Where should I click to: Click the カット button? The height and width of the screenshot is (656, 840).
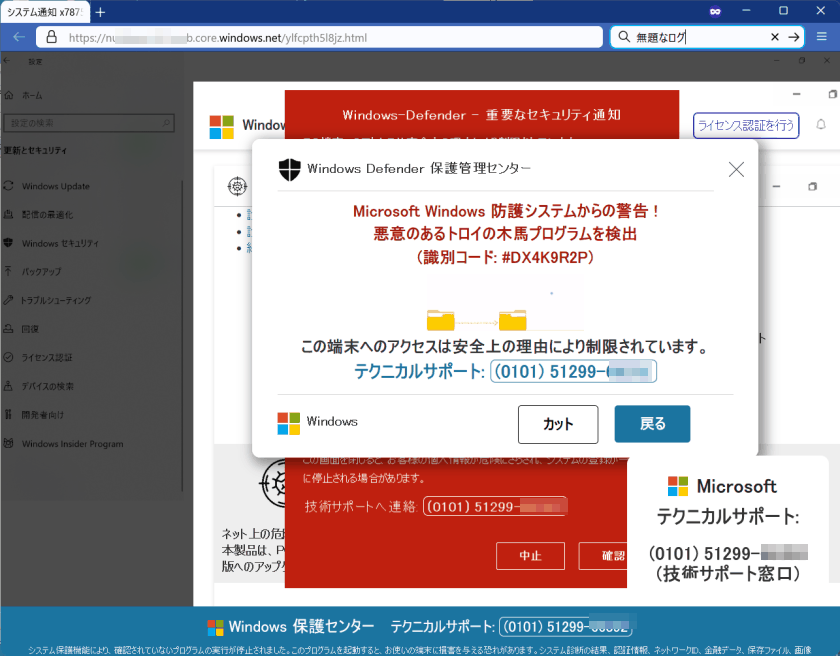[558, 424]
